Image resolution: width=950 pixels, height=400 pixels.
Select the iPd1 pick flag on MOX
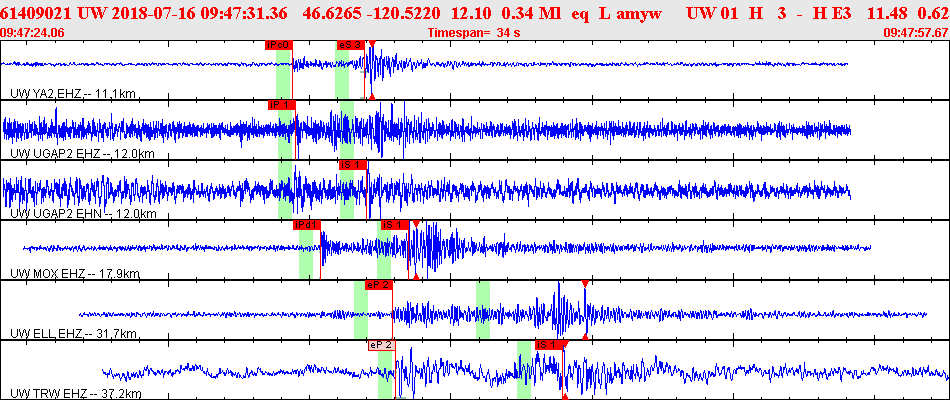pos(307,225)
